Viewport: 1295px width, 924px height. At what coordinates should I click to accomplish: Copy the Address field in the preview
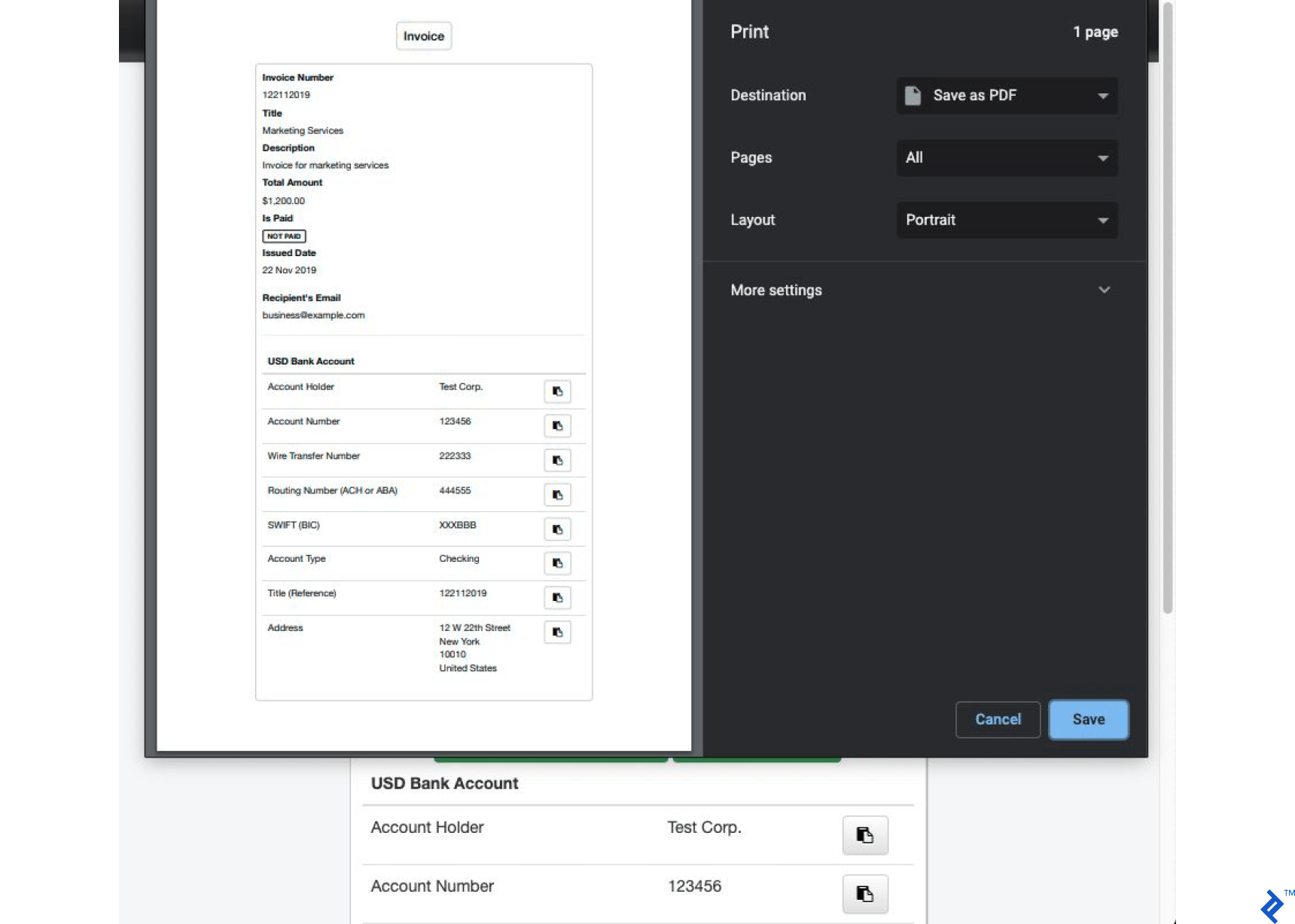click(557, 632)
